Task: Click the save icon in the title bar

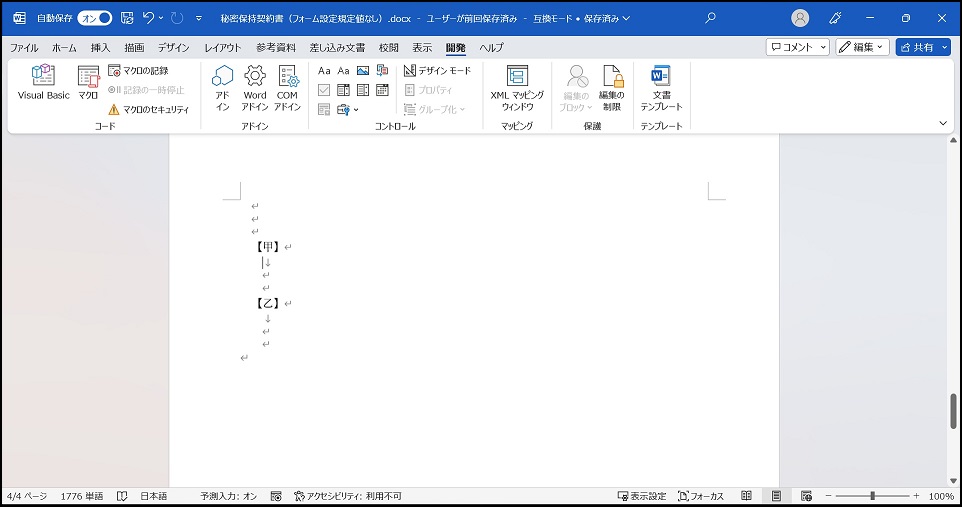Action: pos(127,18)
